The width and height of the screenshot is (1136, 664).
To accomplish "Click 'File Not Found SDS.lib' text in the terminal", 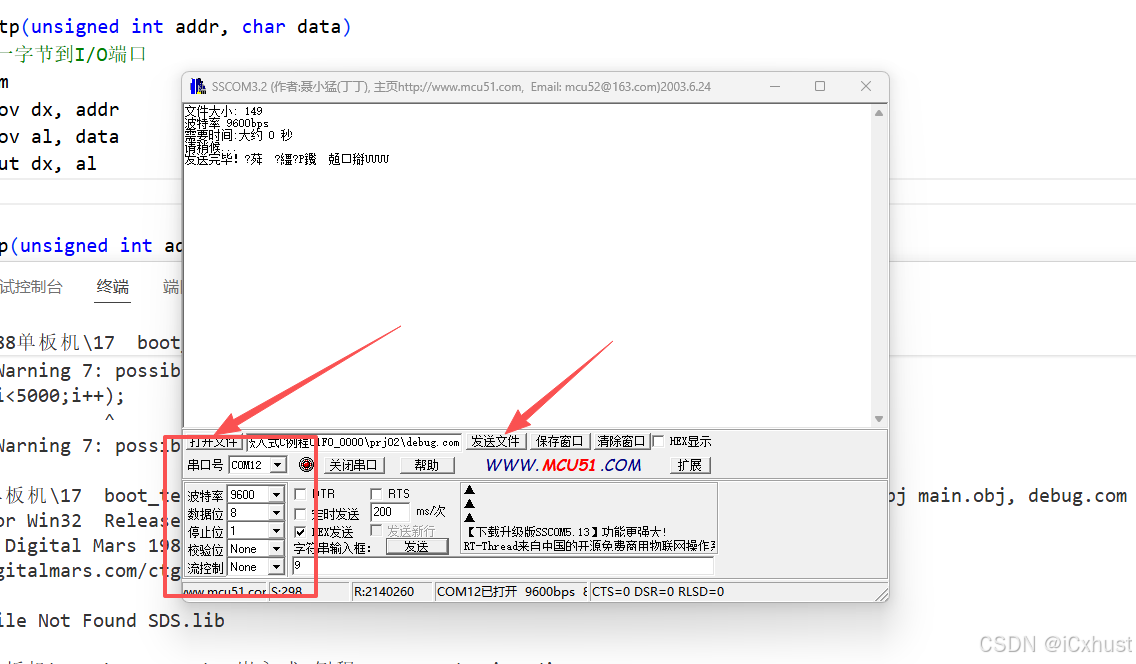I will click(112, 621).
